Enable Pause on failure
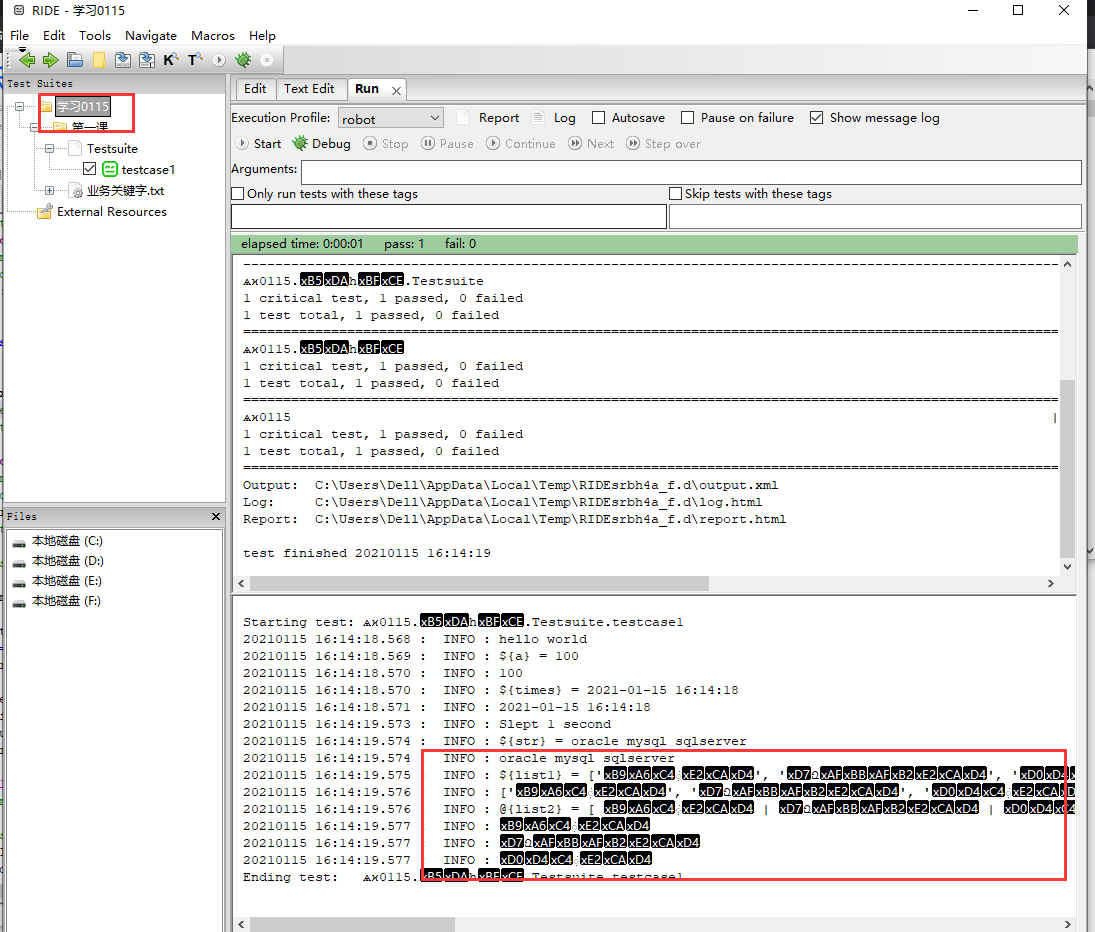The image size is (1095, 932). click(x=687, y=118)
